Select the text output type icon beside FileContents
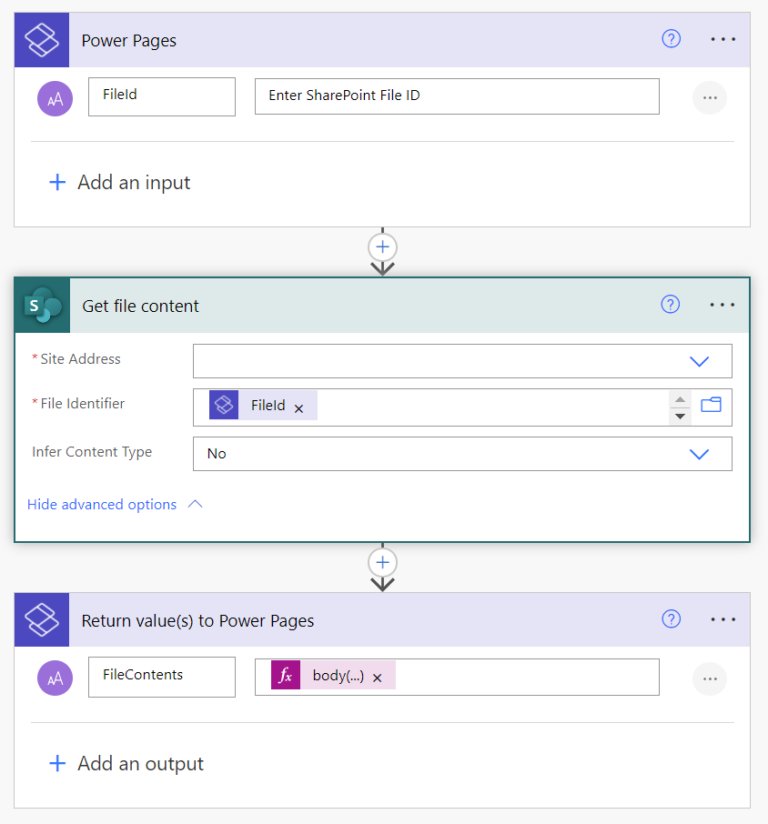 pyautogui.click(x=55, y=677)
